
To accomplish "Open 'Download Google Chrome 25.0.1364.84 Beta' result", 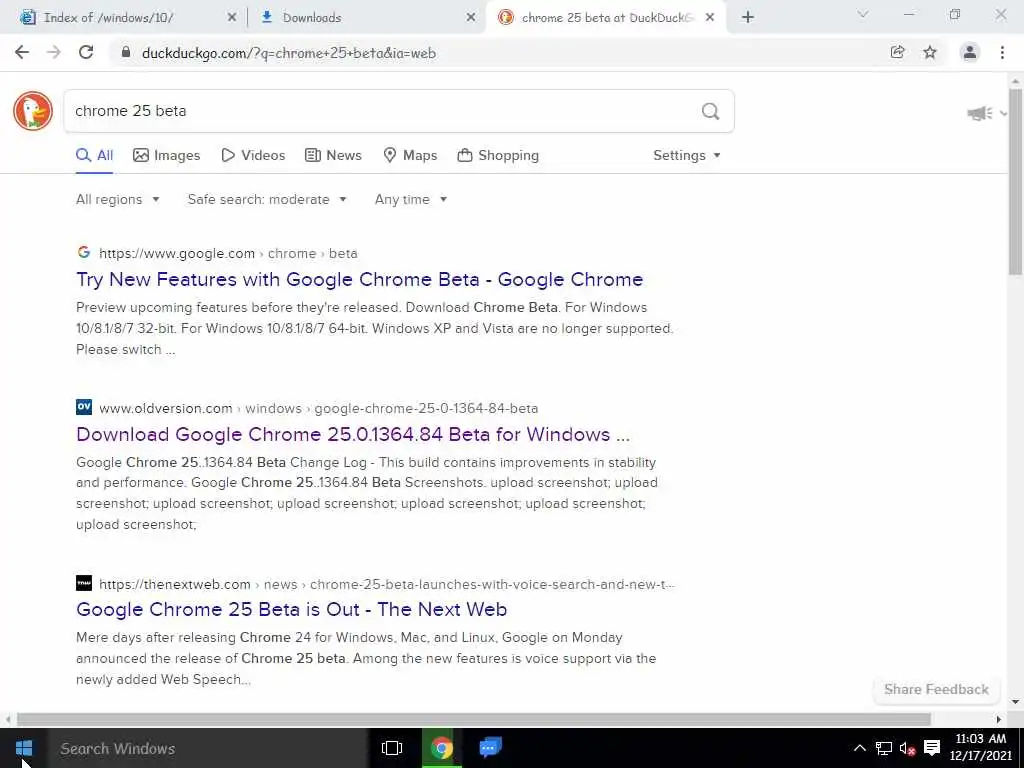I will [x=353, y=434].
